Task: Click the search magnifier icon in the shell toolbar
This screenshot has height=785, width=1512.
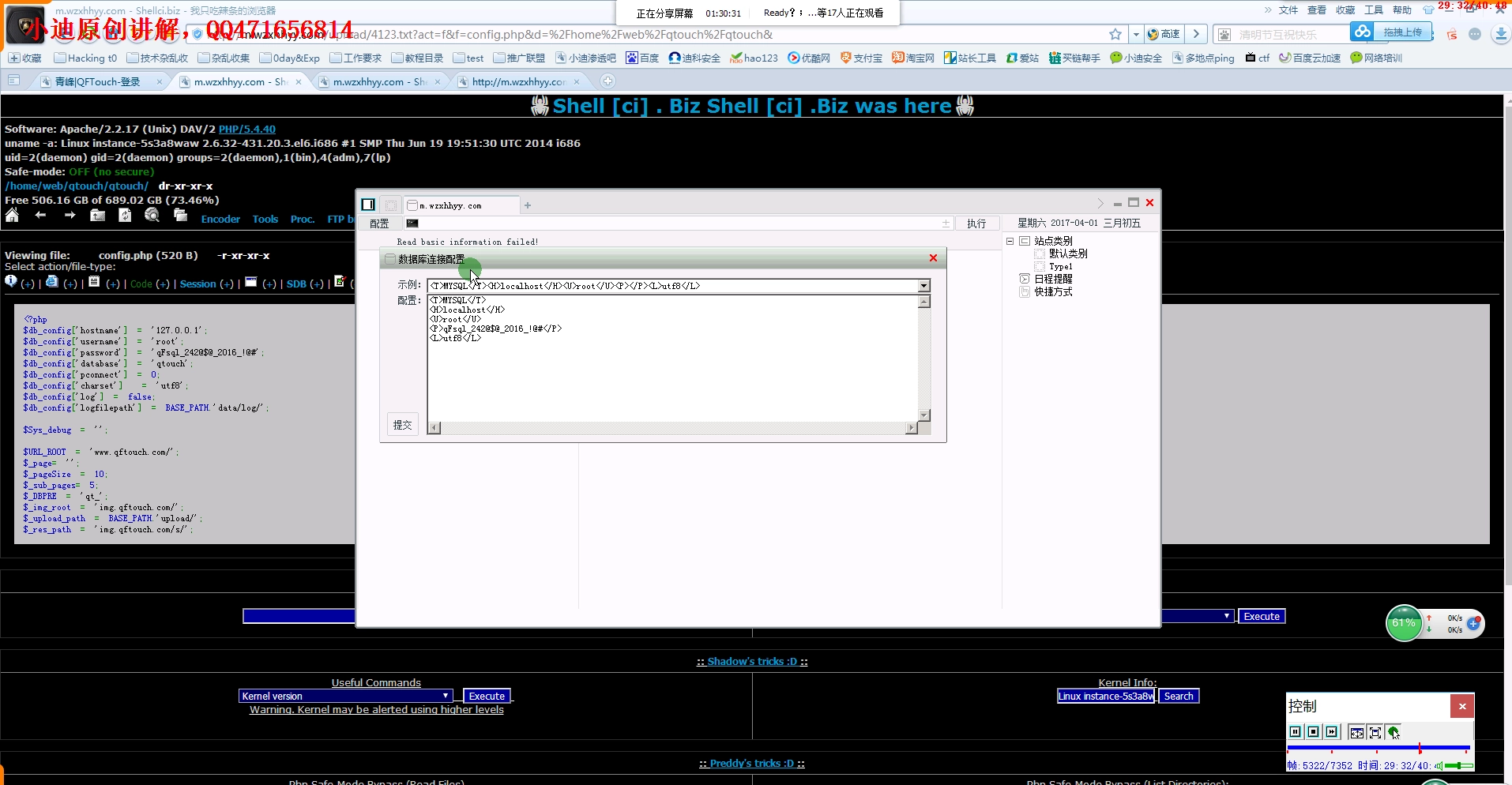Action: point(152,216)
